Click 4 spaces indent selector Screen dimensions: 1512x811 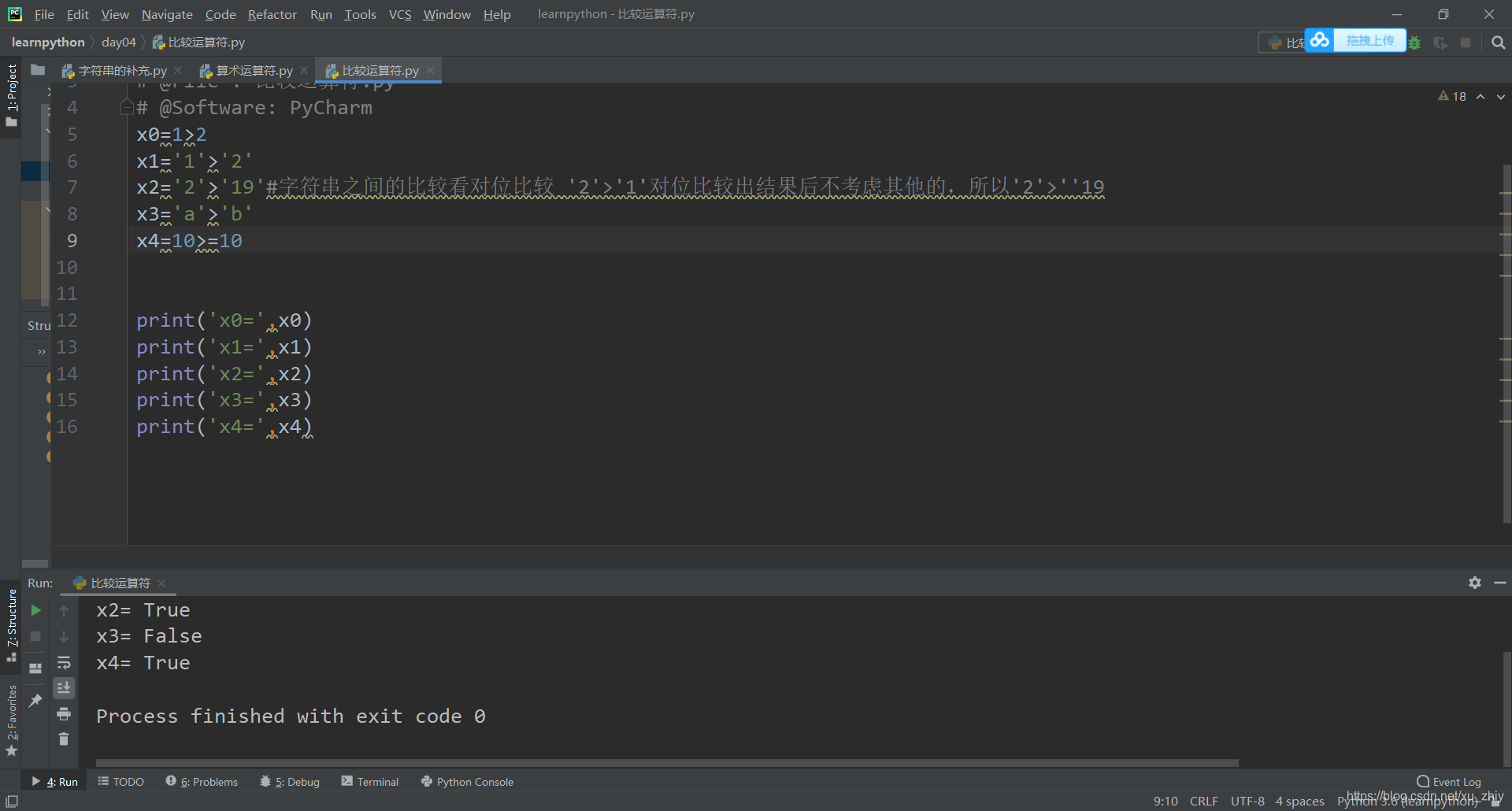[1299, 801]
